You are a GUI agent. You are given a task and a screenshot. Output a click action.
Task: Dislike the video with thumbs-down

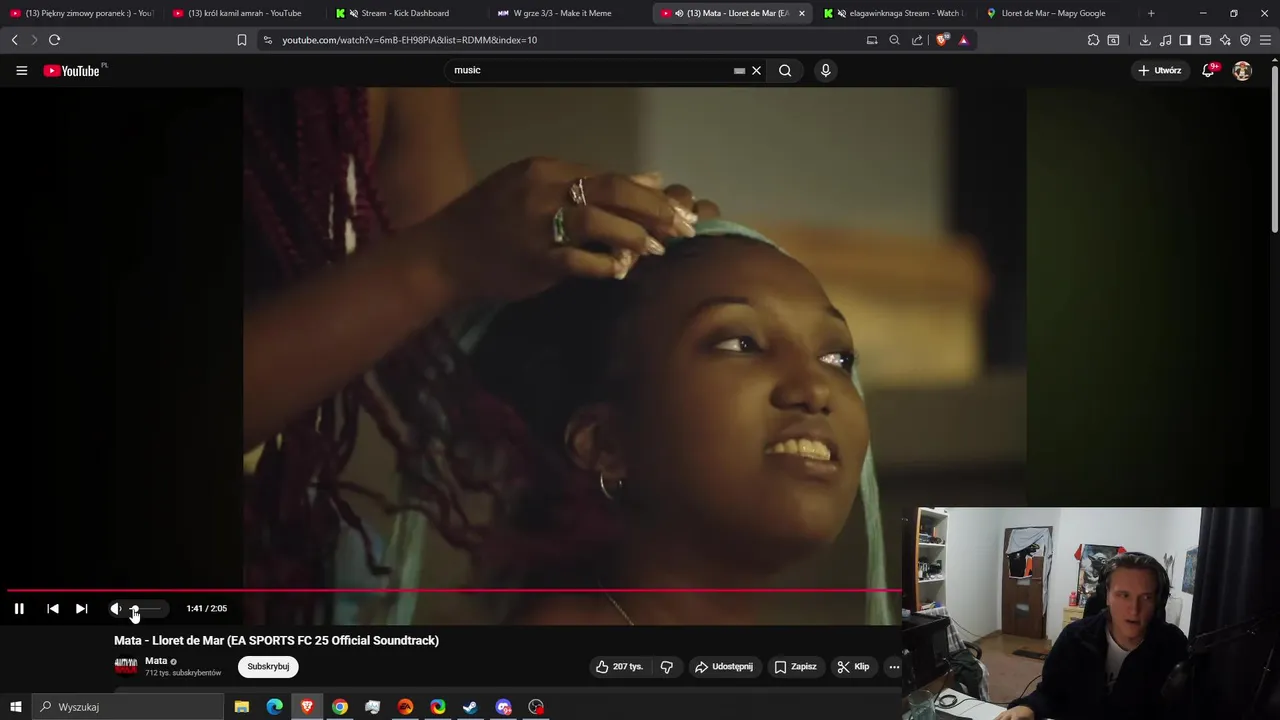click(667, 667)
